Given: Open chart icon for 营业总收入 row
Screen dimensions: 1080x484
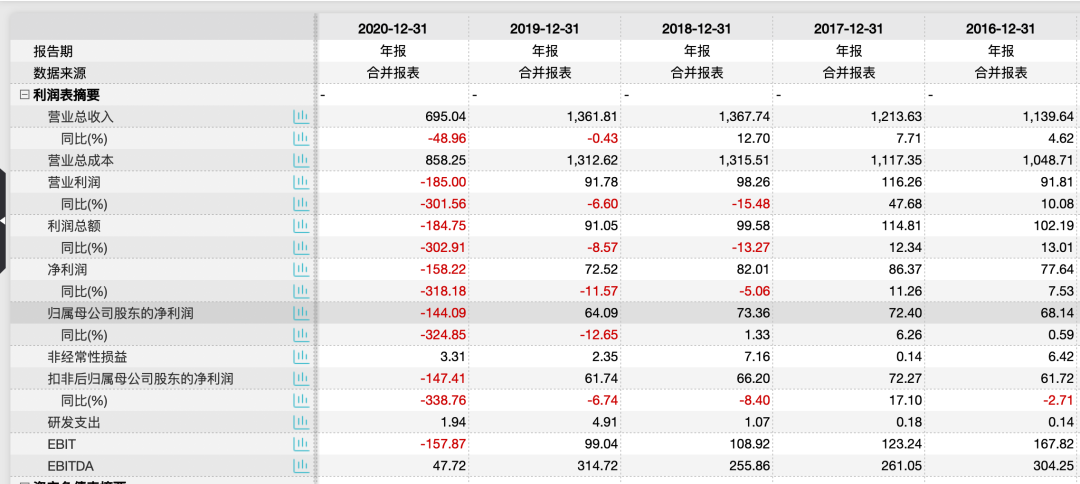Looking at the screenshot, I should point(300,117).
